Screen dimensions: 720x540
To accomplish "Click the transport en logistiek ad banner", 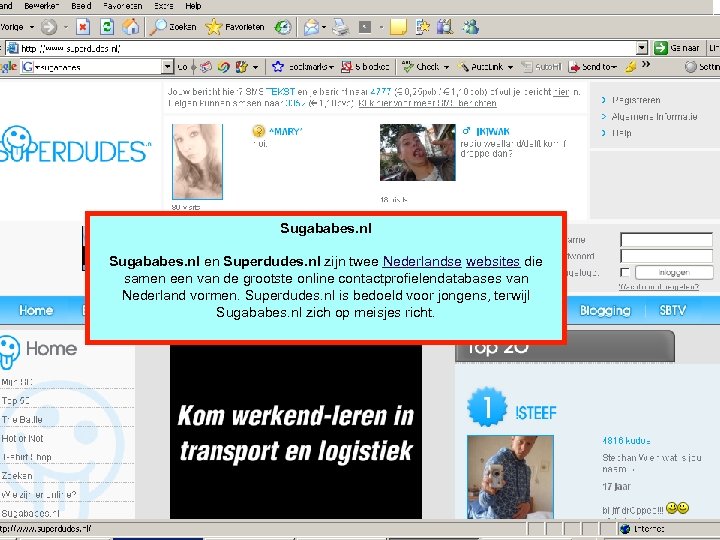I will coord(296,433).
